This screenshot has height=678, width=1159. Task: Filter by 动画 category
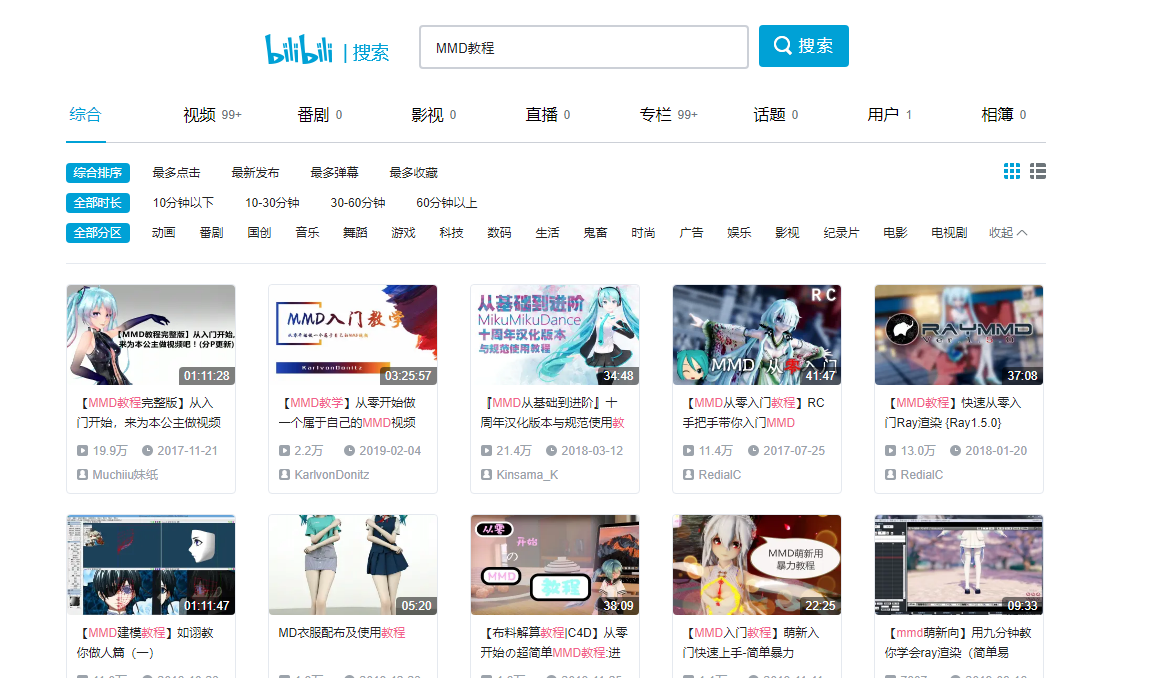pyautogui.click(x=163, y=233)
